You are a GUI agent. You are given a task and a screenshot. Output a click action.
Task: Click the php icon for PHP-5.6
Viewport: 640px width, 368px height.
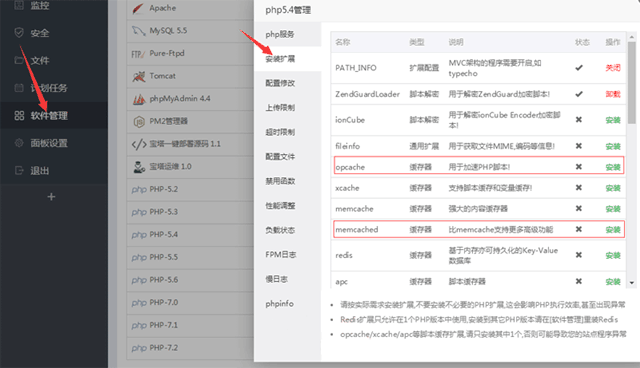click(139, 280)
